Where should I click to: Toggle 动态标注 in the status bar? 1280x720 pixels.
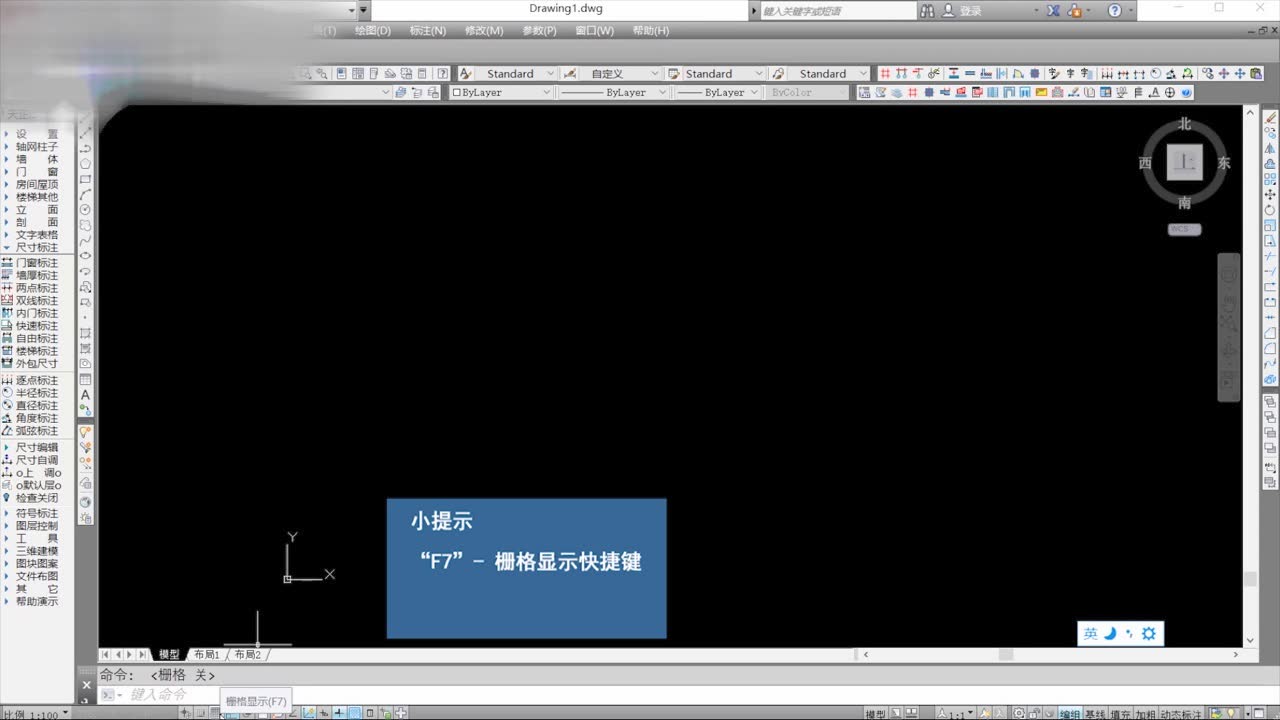click(x=1181, y=714)
